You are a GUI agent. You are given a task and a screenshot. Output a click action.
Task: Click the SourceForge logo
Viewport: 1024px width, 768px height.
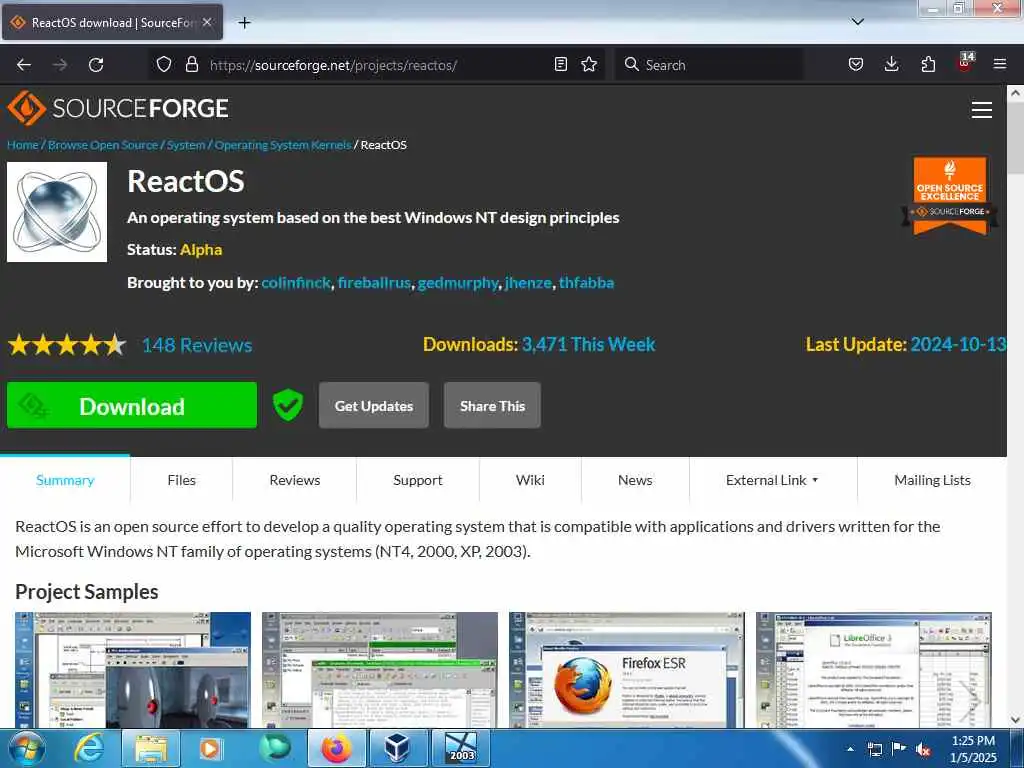[118, 108]
